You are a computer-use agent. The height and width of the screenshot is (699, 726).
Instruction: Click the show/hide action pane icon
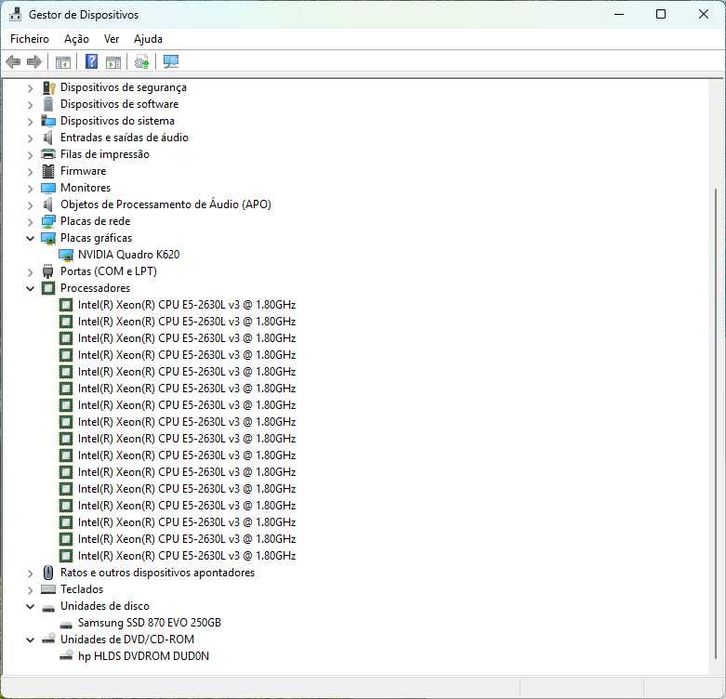point(113,62)
